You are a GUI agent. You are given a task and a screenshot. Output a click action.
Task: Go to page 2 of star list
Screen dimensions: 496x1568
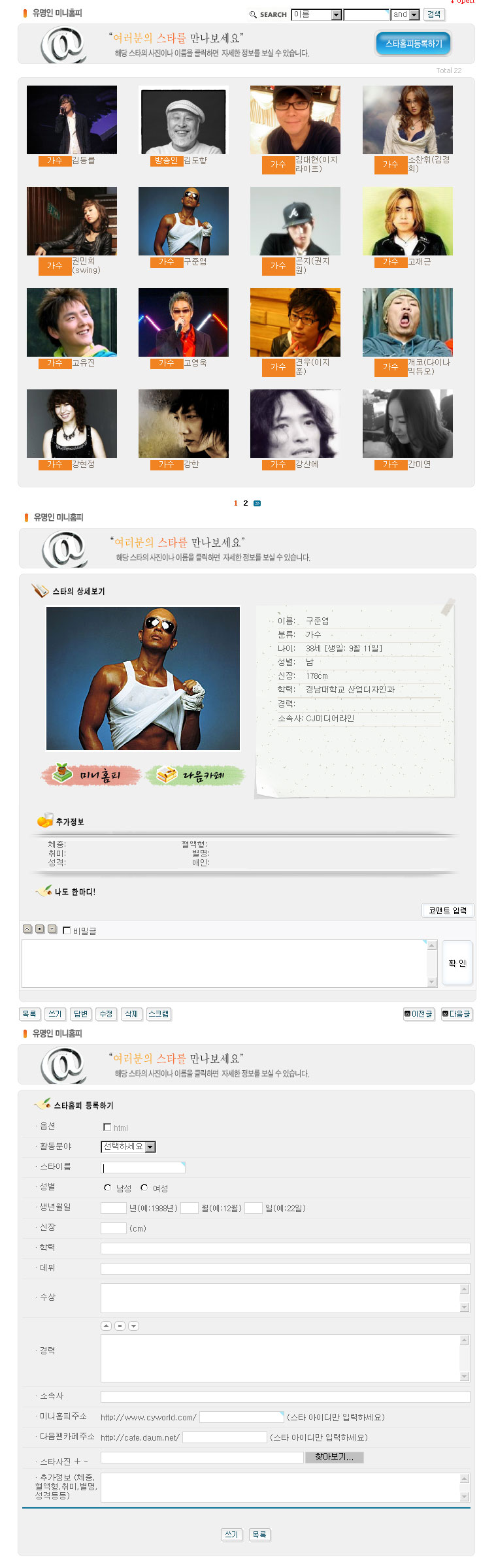coord(246,503)
